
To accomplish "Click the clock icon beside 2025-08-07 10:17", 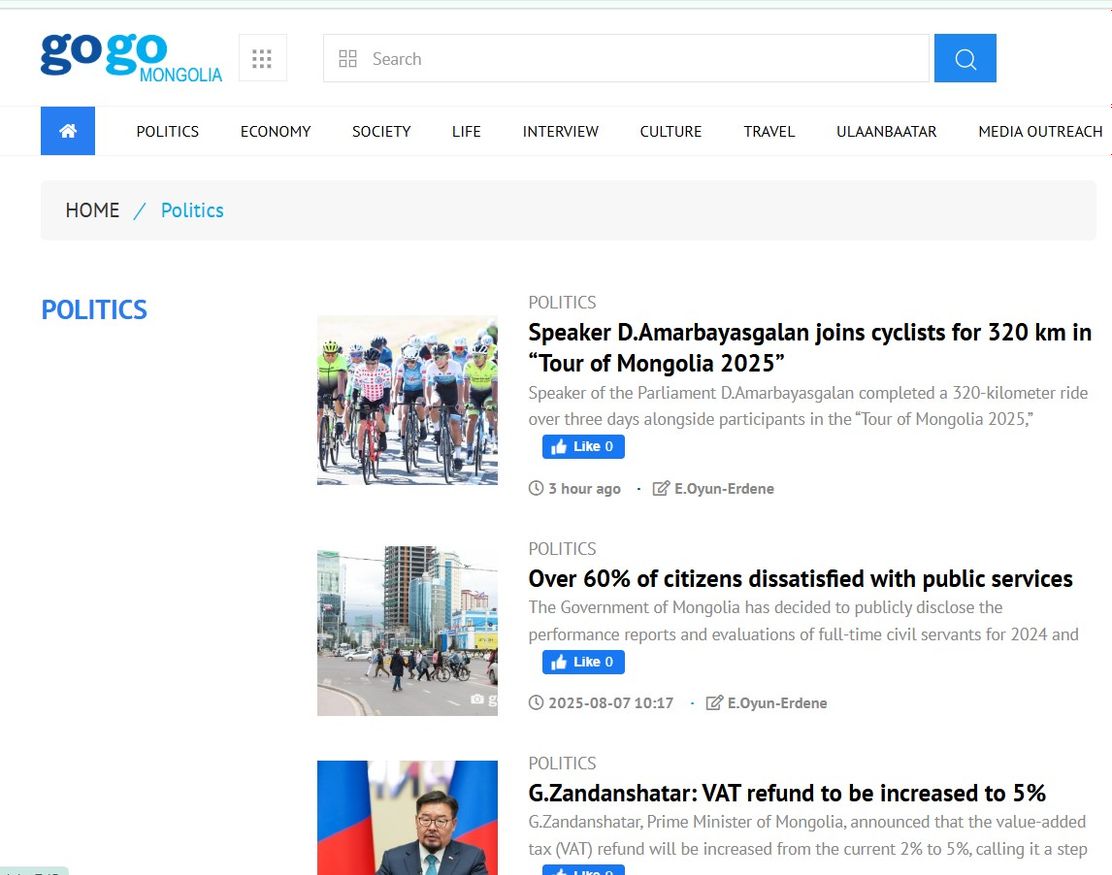I will coord(536,703).
